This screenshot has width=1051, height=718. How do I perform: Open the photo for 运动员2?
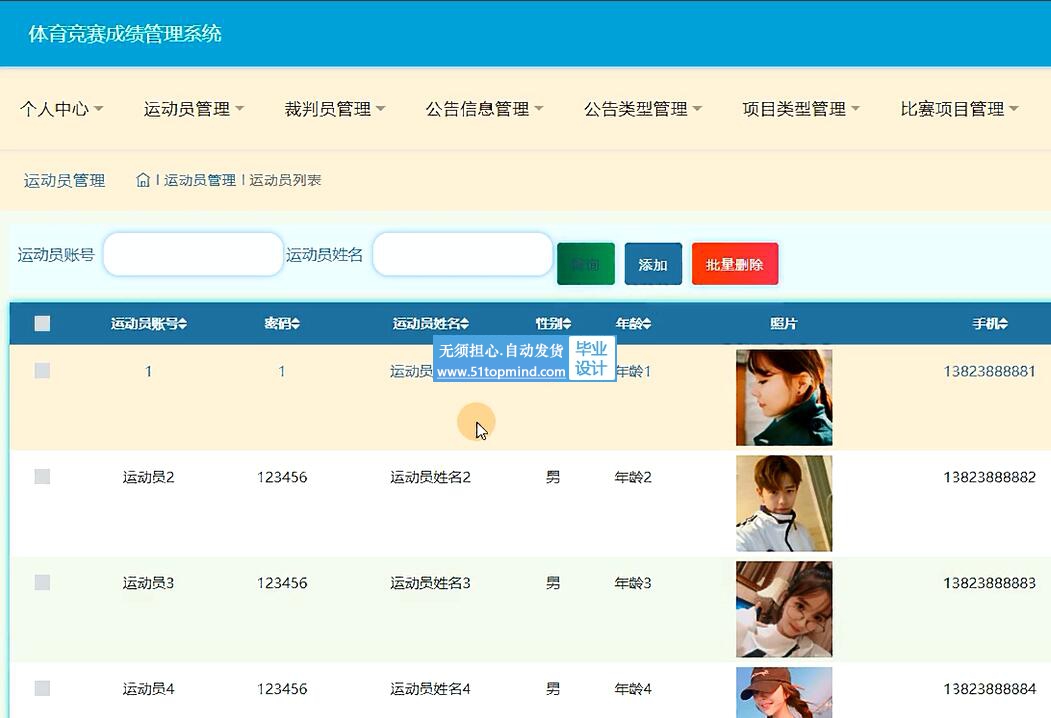pyautogui.click(x=784, y=503)
